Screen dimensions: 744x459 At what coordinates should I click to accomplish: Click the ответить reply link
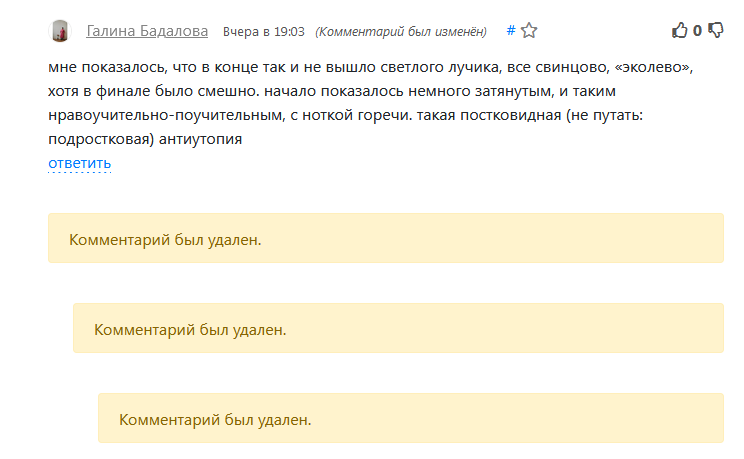79,163
